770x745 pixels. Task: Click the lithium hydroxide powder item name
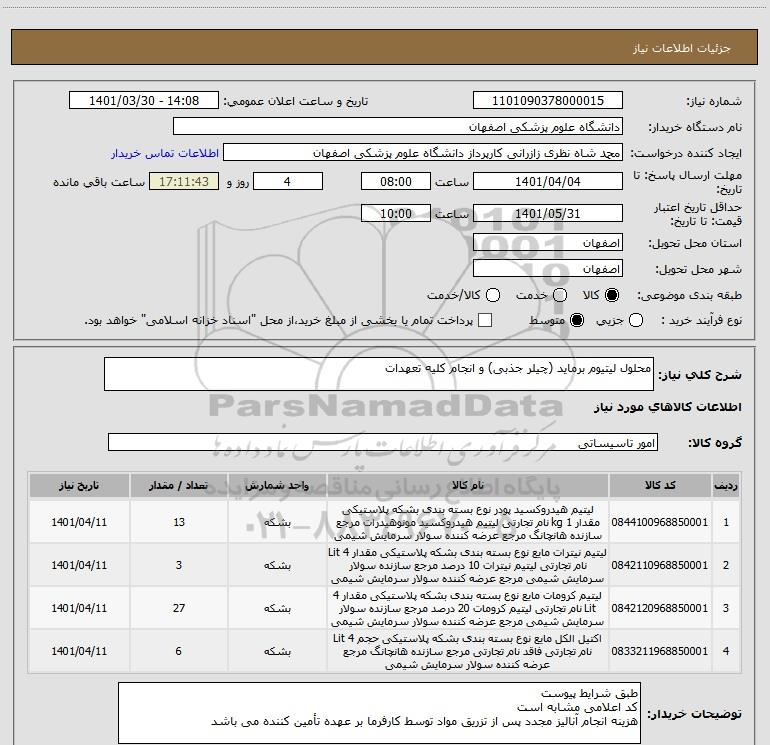tap(468, 522)
